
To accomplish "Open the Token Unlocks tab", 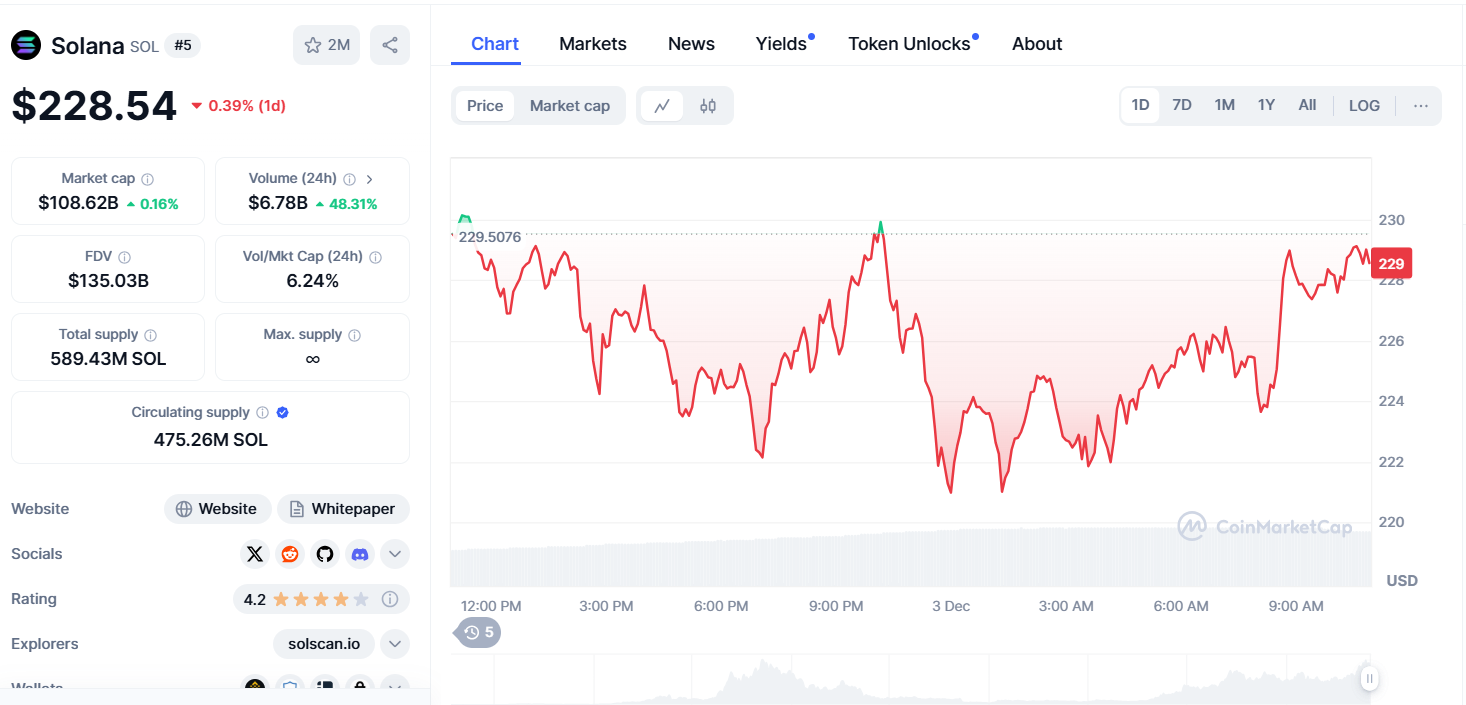I will point(909,44).
